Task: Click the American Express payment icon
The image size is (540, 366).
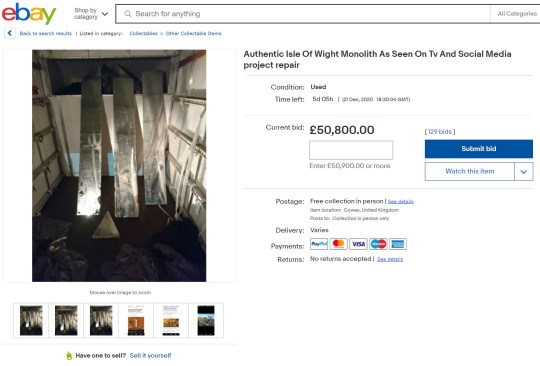Action: coord(398,244)
